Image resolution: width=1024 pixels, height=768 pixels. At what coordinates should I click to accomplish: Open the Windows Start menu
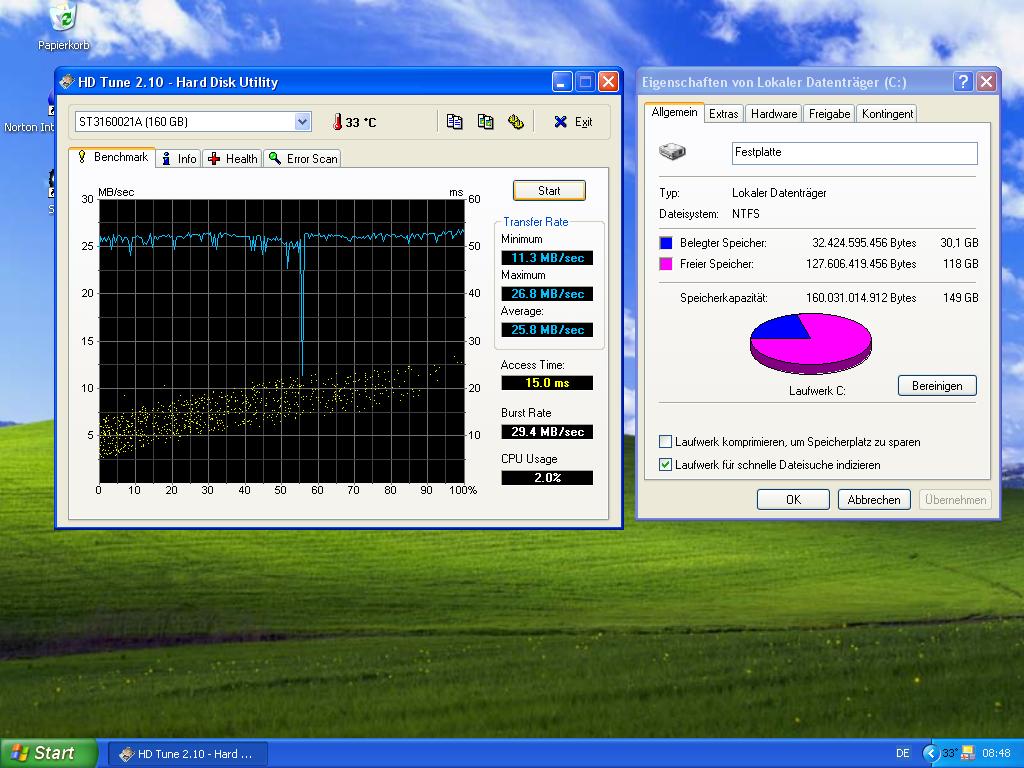[48, 753]
